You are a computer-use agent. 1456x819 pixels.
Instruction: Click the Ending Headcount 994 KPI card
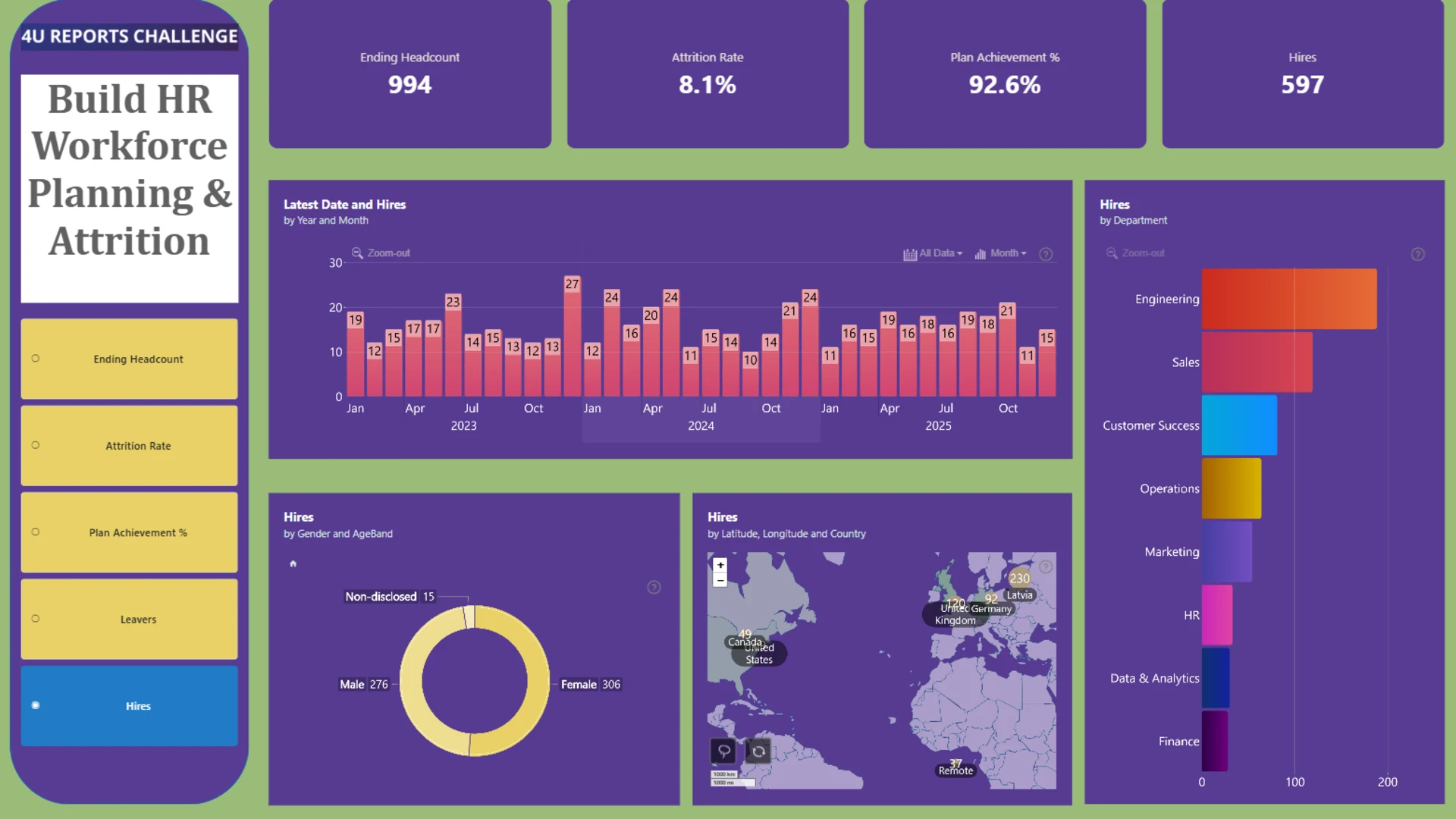point(409,74)
